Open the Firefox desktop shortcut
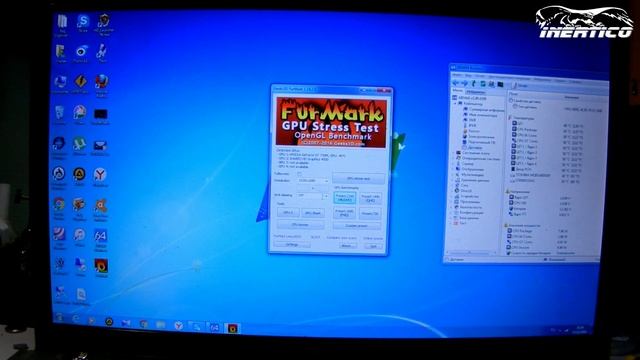This screenshot has height=360, width=640. tap(102, 84)
